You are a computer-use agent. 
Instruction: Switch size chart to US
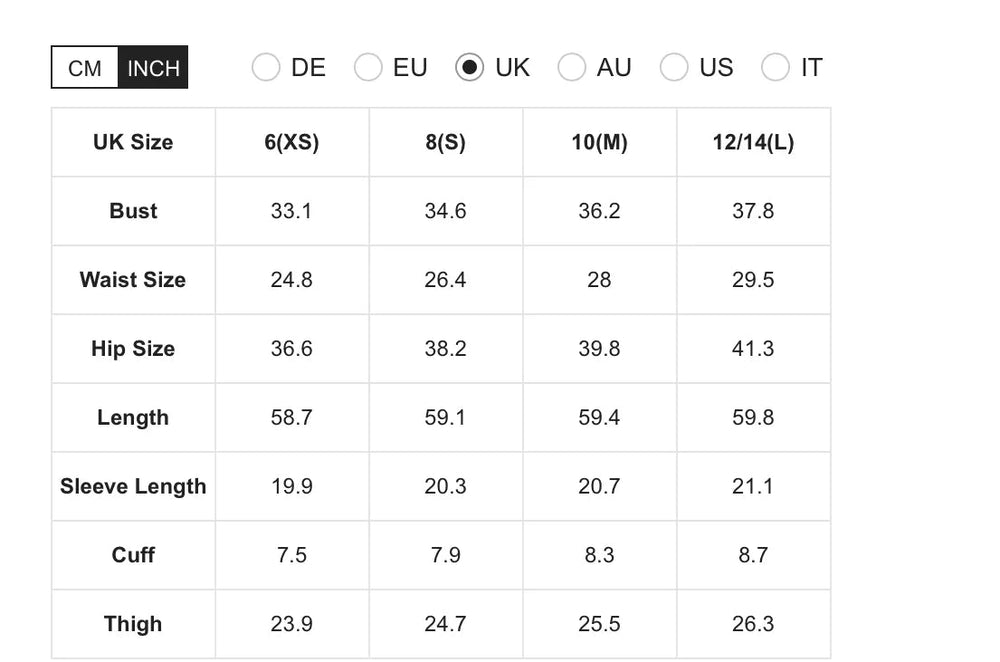[674, 68]
